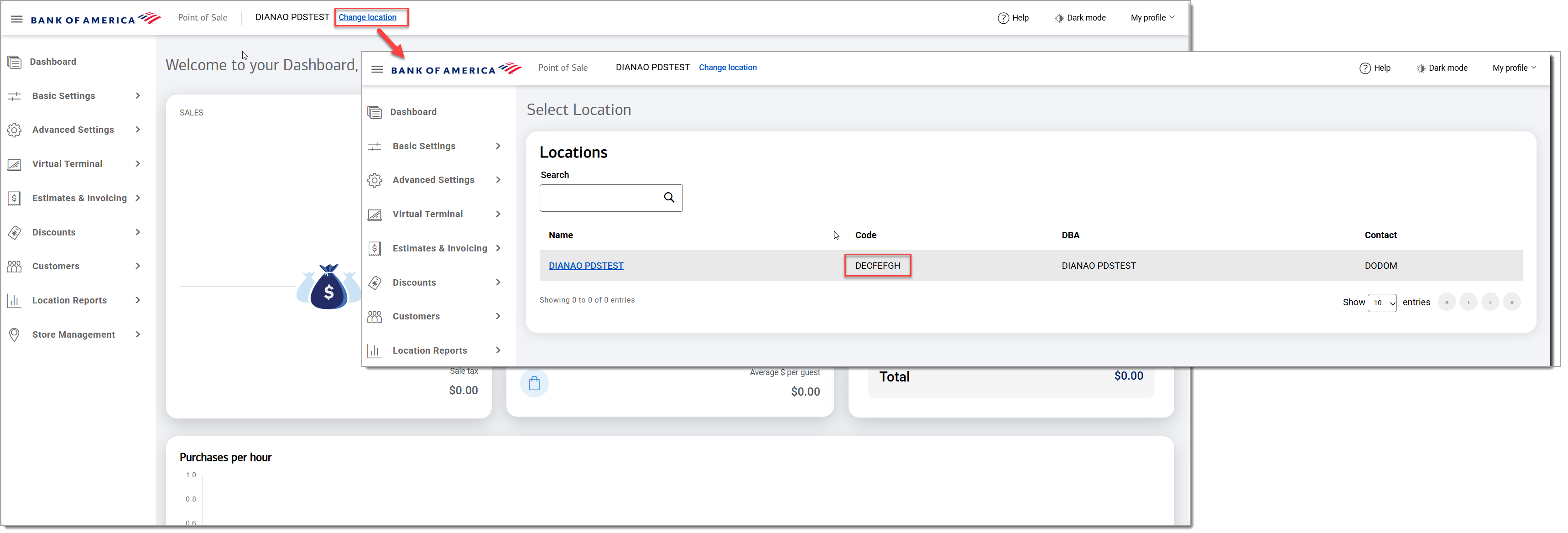Select the DECFEFGH code cell
The image size is (1568, 533).
(878, 266)
